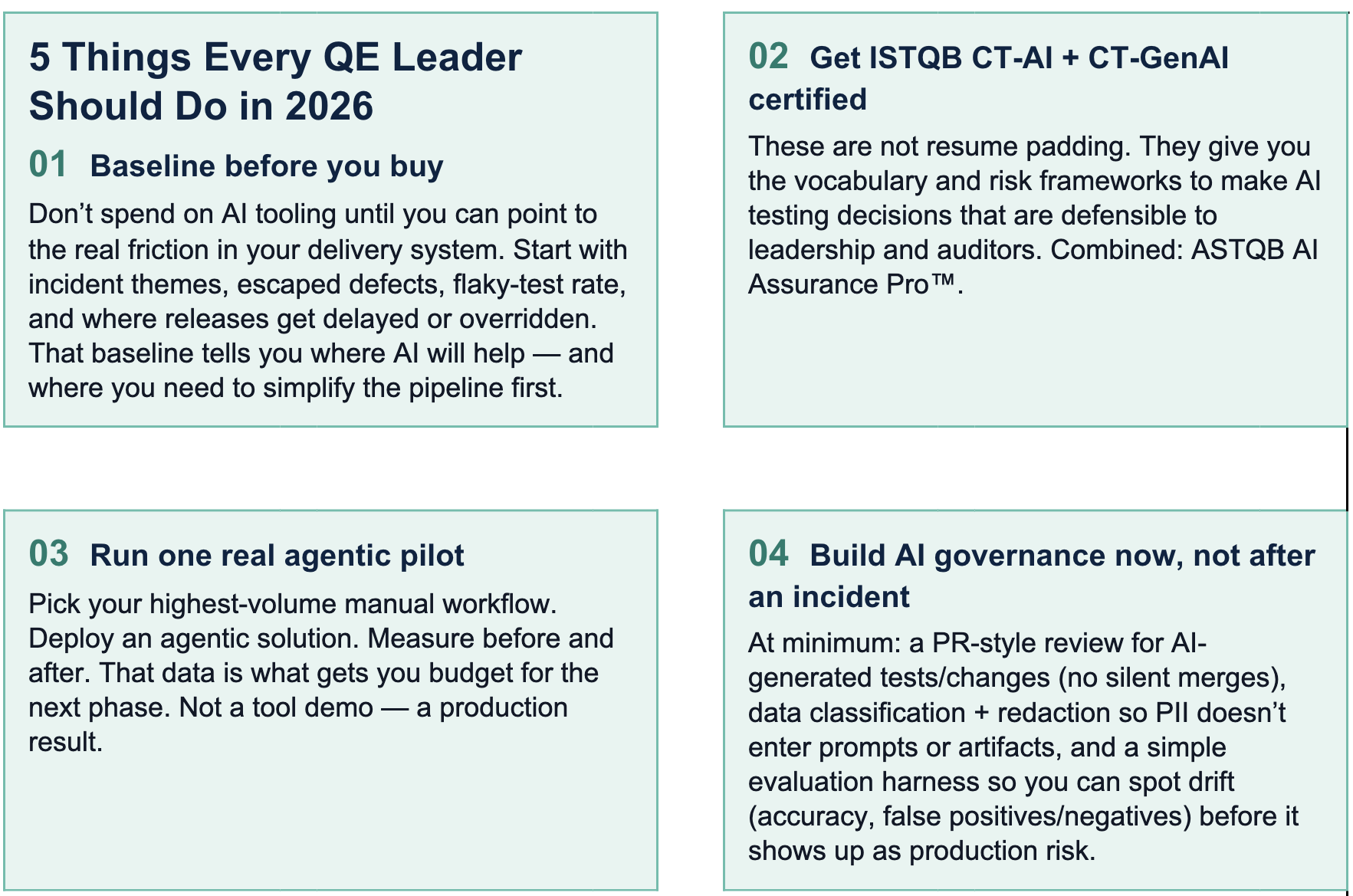Click 'Run one real agentic pilot' heading
This screenshot has height=896, width=1353.
pyautogui.click(x=277, y=556)
